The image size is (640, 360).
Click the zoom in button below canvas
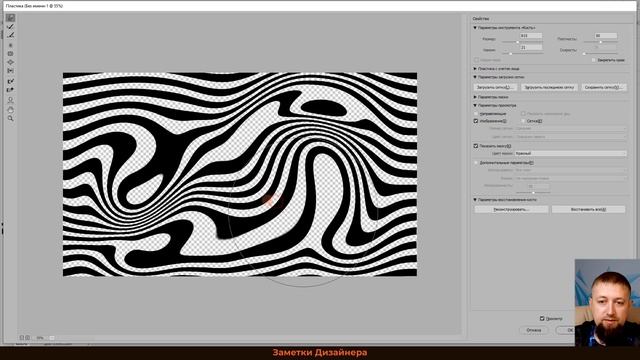click(x=27, y=338)
